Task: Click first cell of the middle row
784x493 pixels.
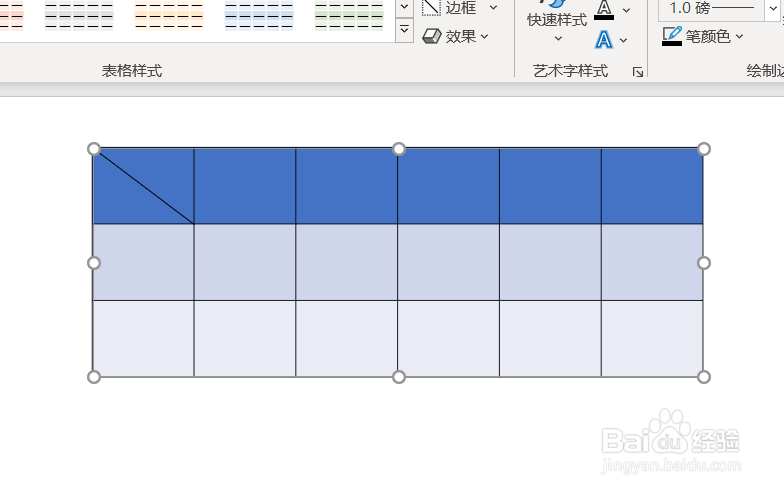Action: pyautogui.click(x=144, y=262)
